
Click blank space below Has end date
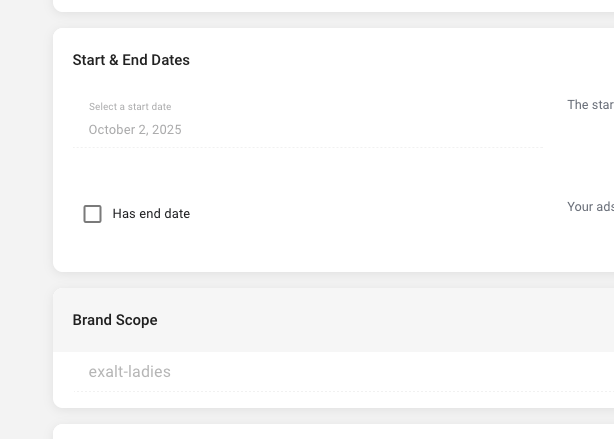tap(300, 250)
